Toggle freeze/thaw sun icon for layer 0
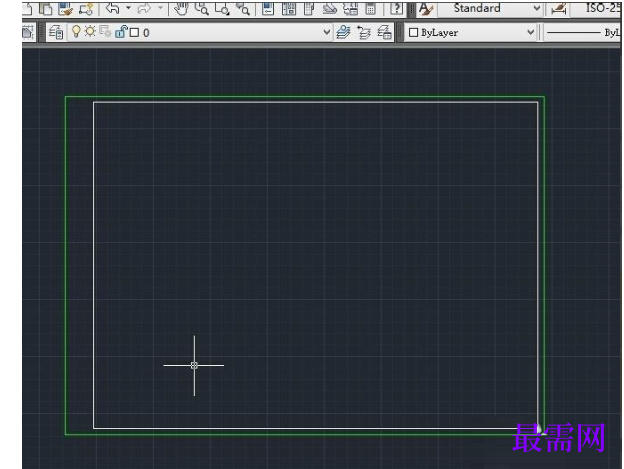Viewport: 624px width, 469px height. [x=90, y=31]
